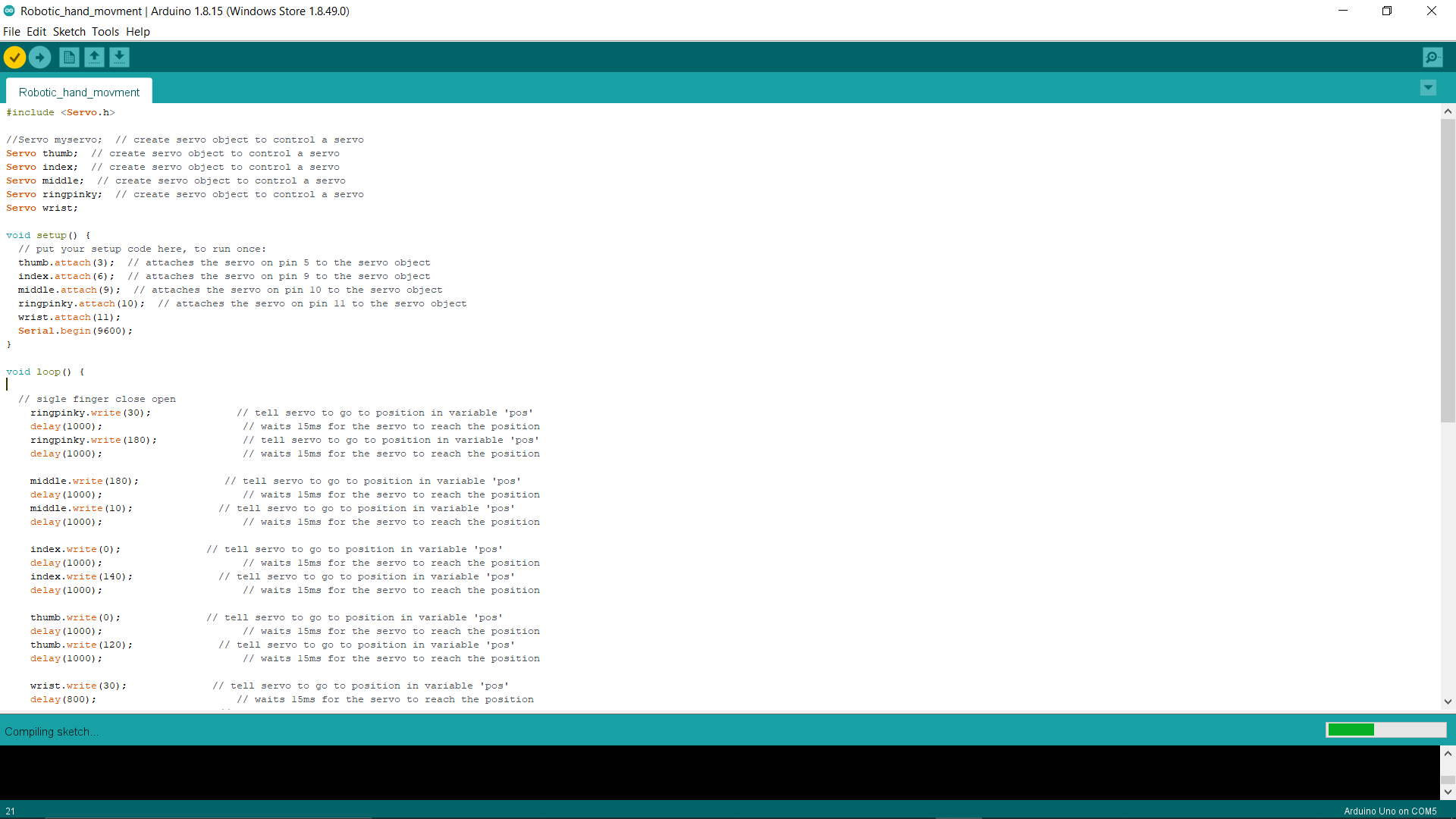This screenshot has width=1456, height=819.
Task: Click the line number 21 in status bar
Action: point(11,811)
